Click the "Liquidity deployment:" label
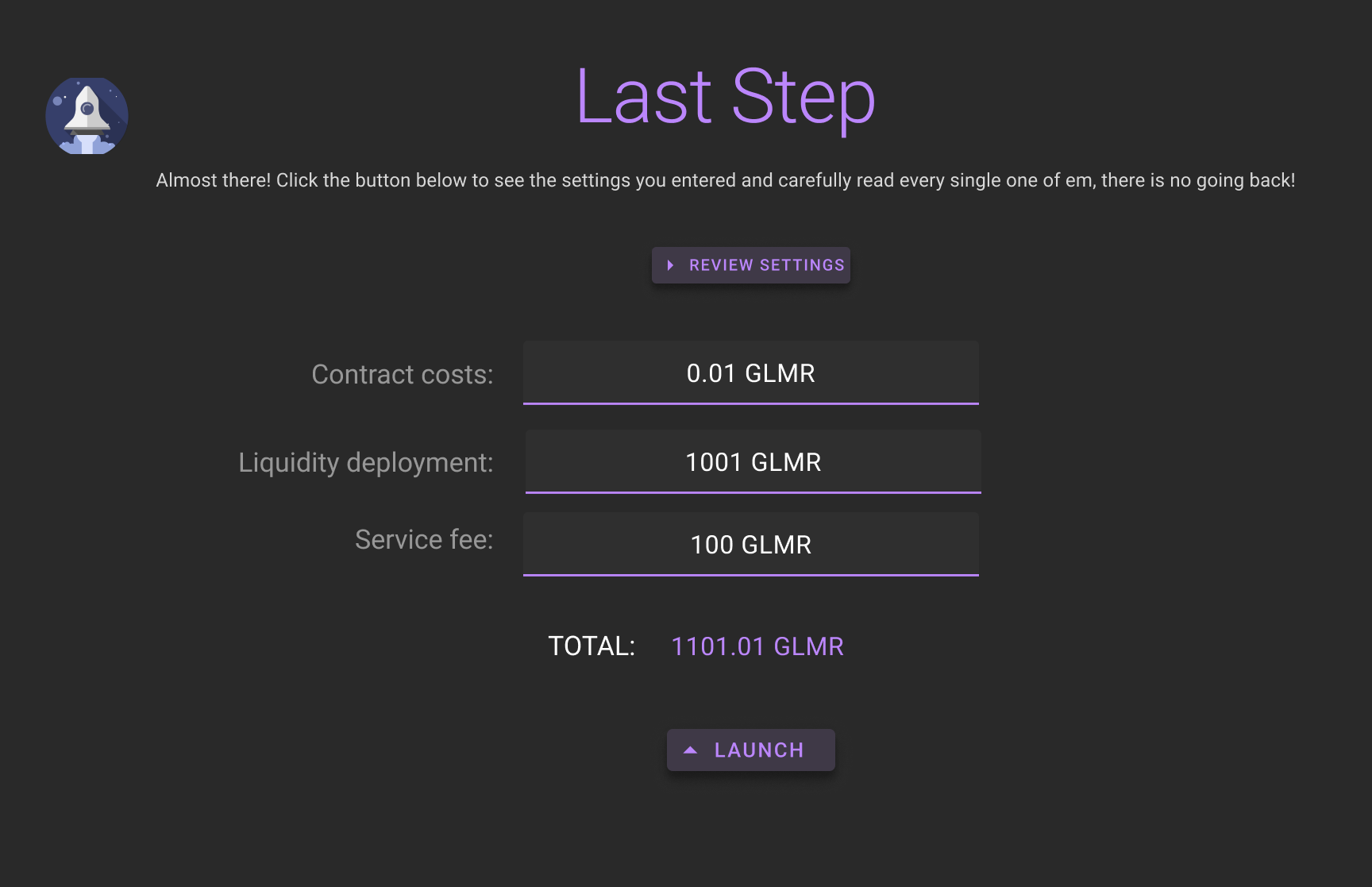The height and width of the screenshot is (887, 1372). 365,462
